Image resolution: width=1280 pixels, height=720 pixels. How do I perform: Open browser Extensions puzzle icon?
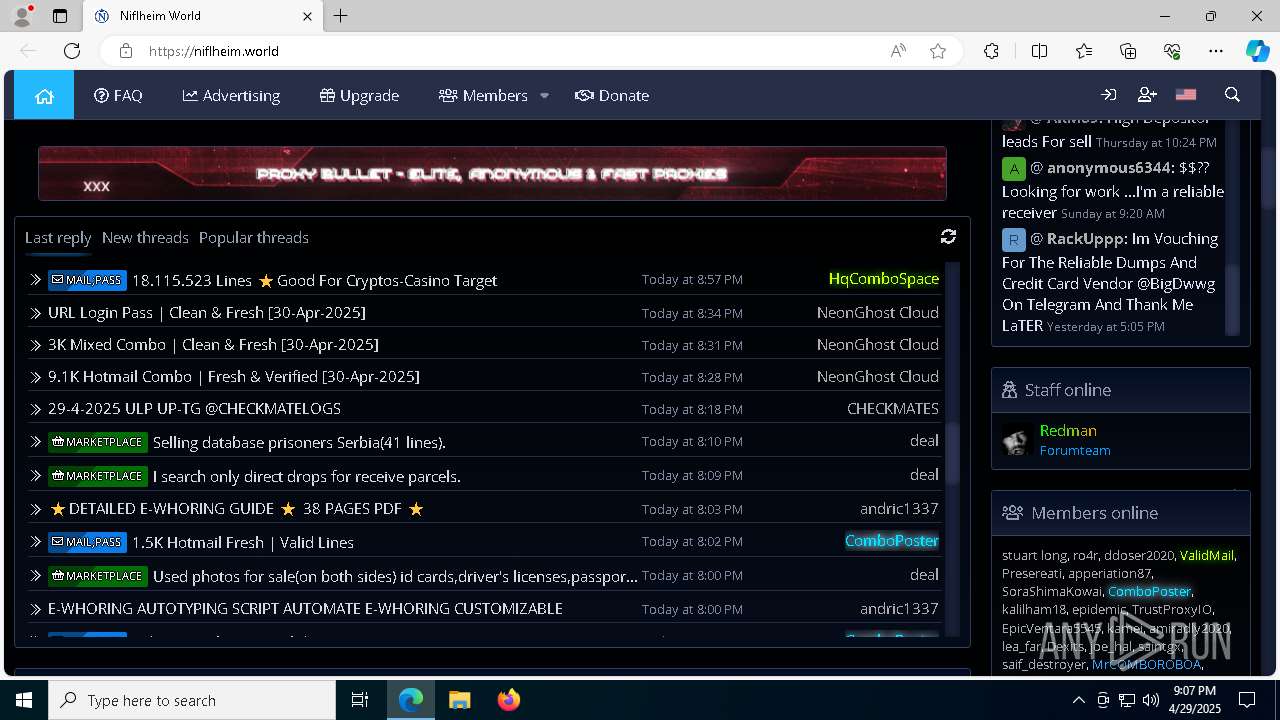pyautogui.click(x=991, y=51)
